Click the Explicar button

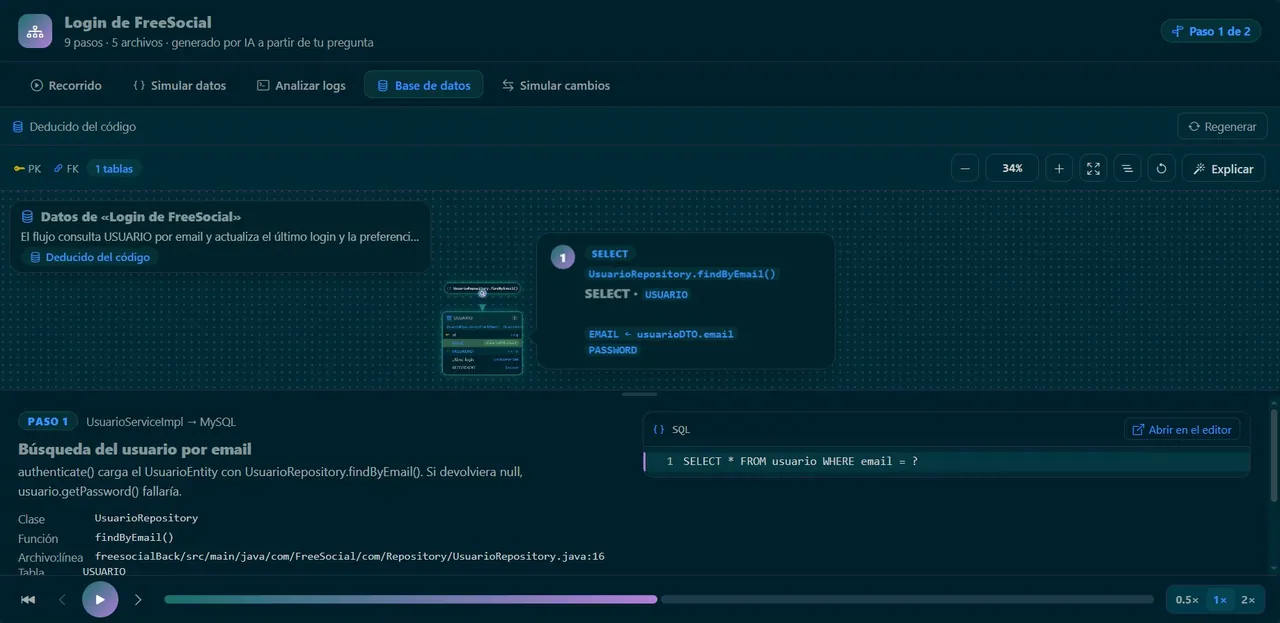tap(1223, 168)
